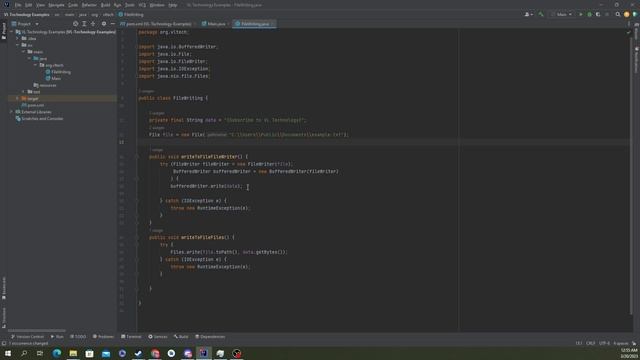Open the File menu
Image resolution: width=640 pixels, height=360 pixels.
(18, 5)
